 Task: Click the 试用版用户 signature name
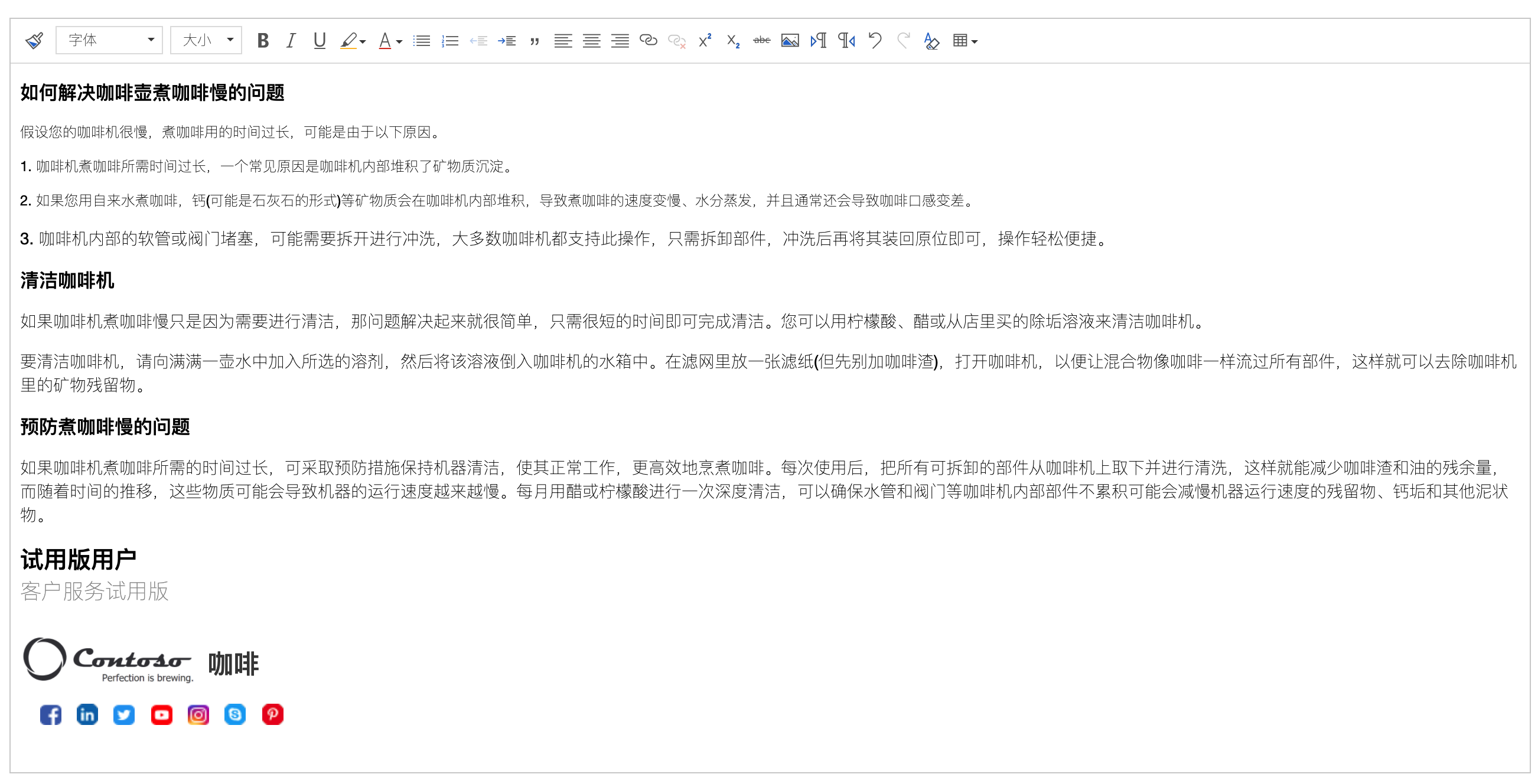coord(78,560)
